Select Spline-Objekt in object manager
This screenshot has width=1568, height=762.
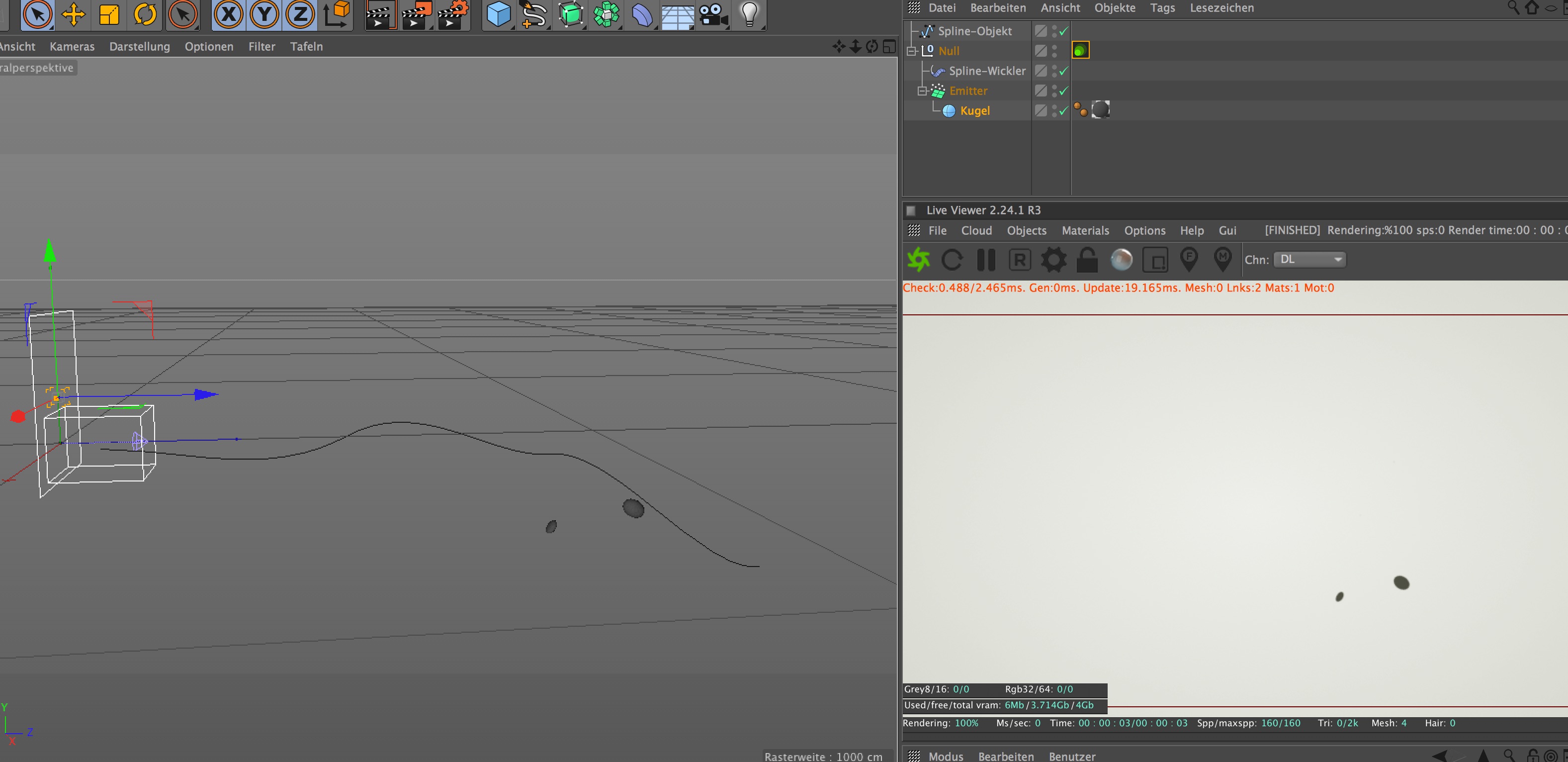(974, 31)
